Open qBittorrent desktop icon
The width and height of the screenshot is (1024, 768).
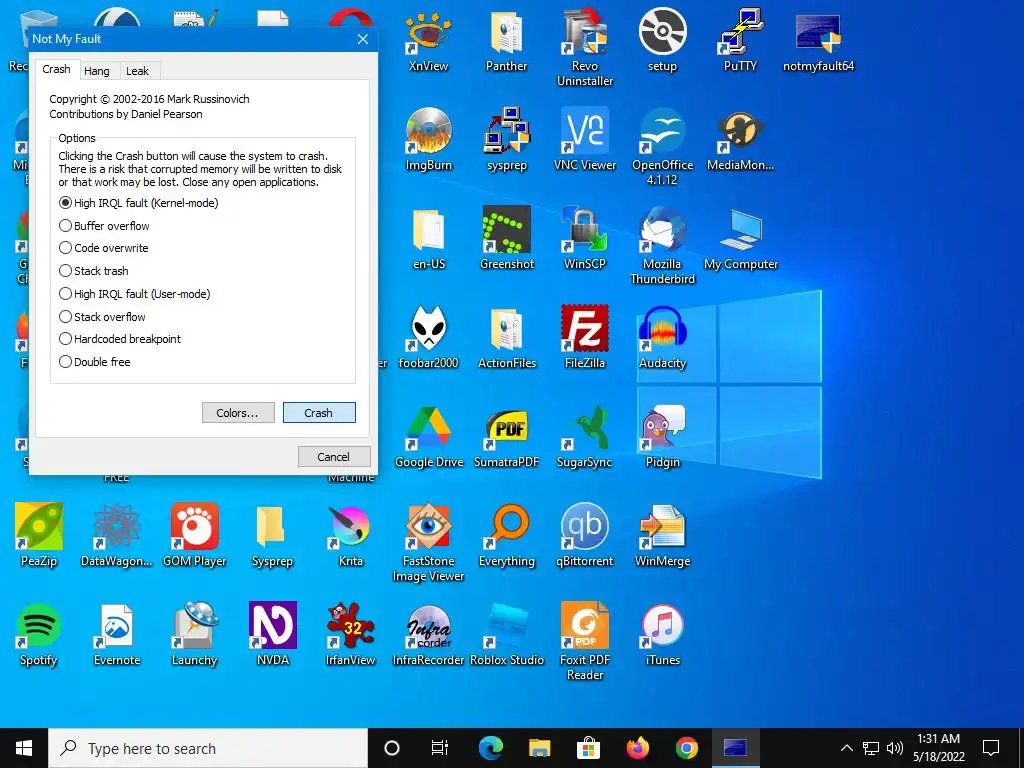(584, 536)
